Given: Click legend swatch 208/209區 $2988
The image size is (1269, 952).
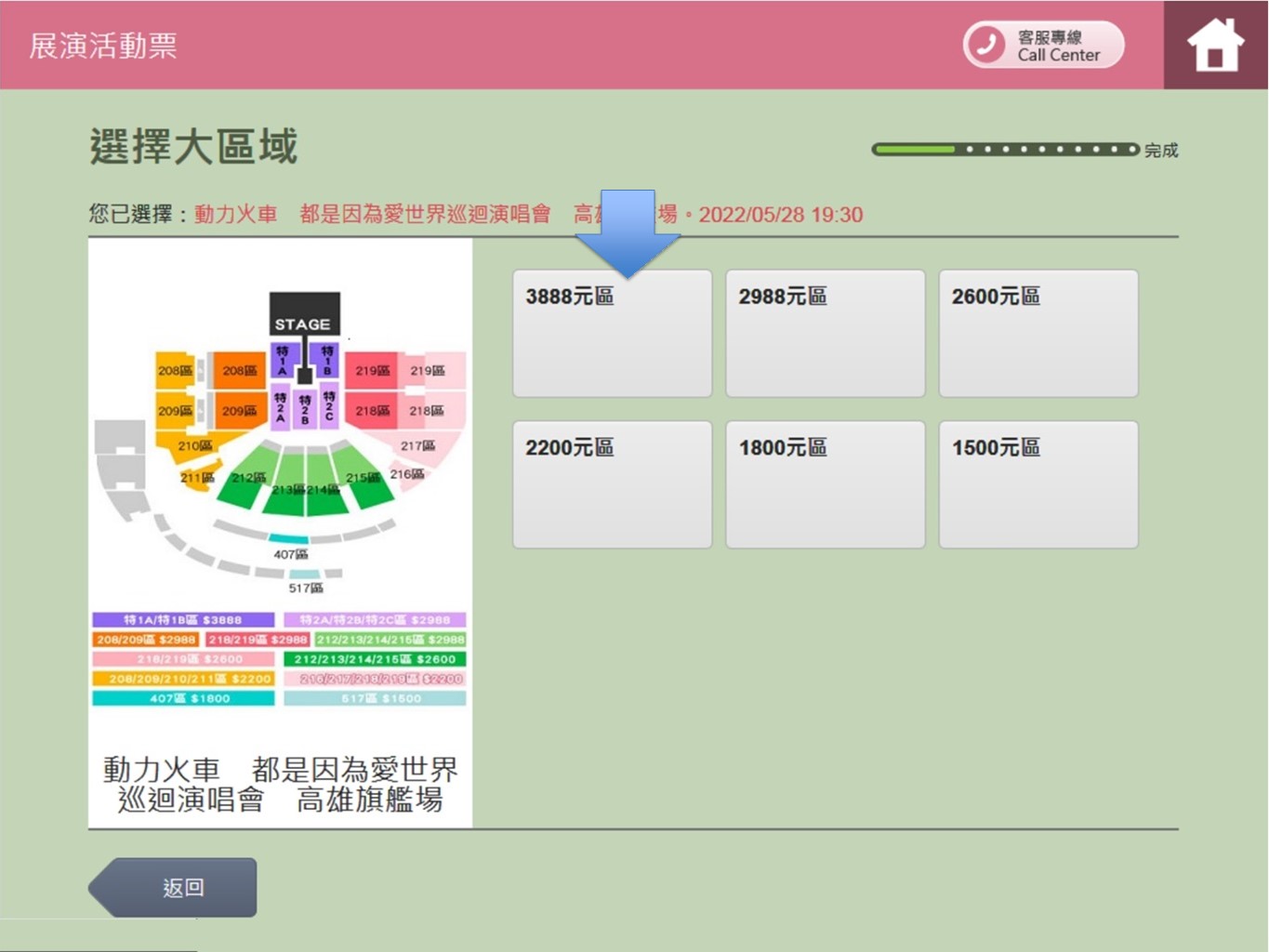Looking at the screenshot, I should 146,640.
